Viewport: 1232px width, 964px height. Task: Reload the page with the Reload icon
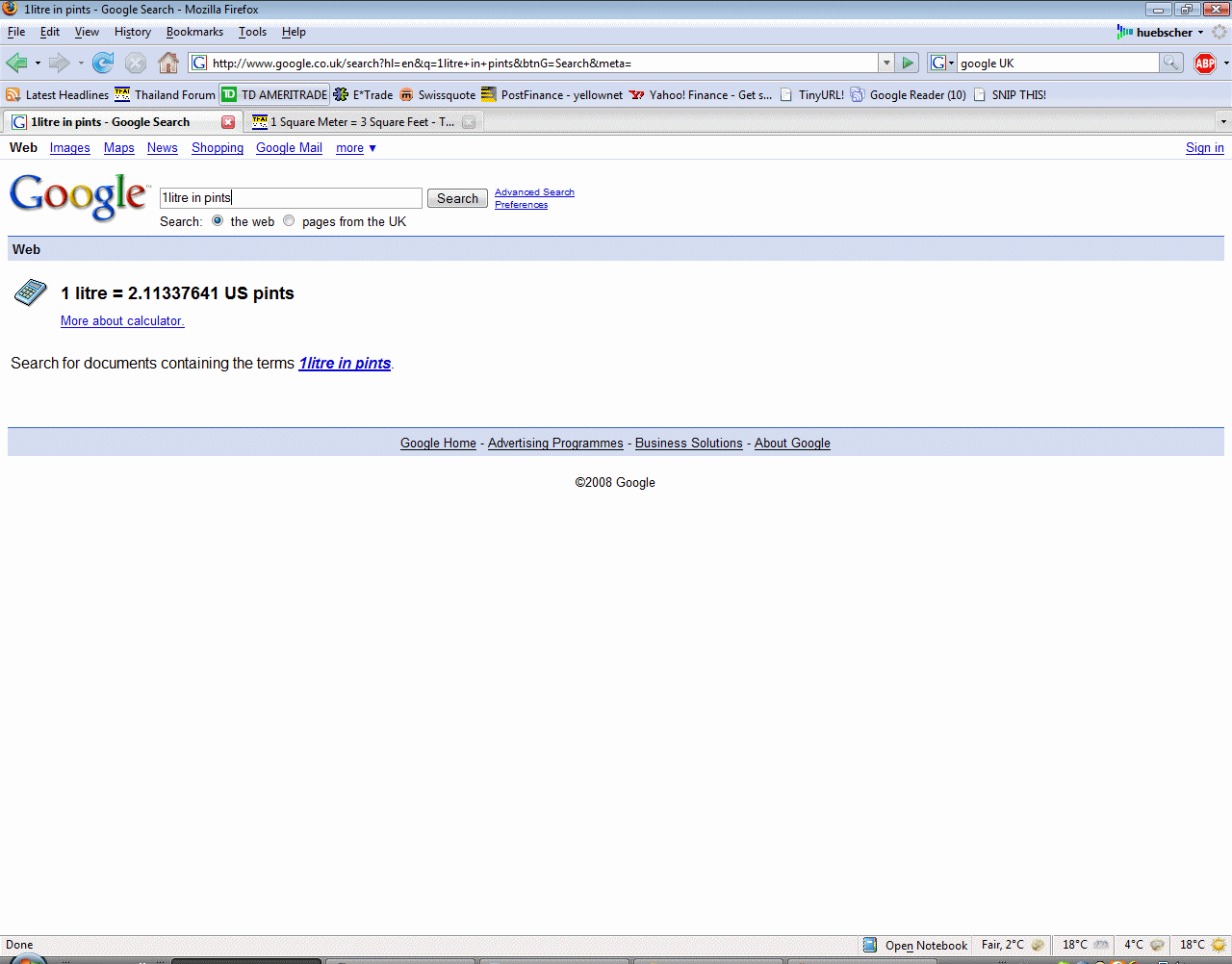pos(103,63)
